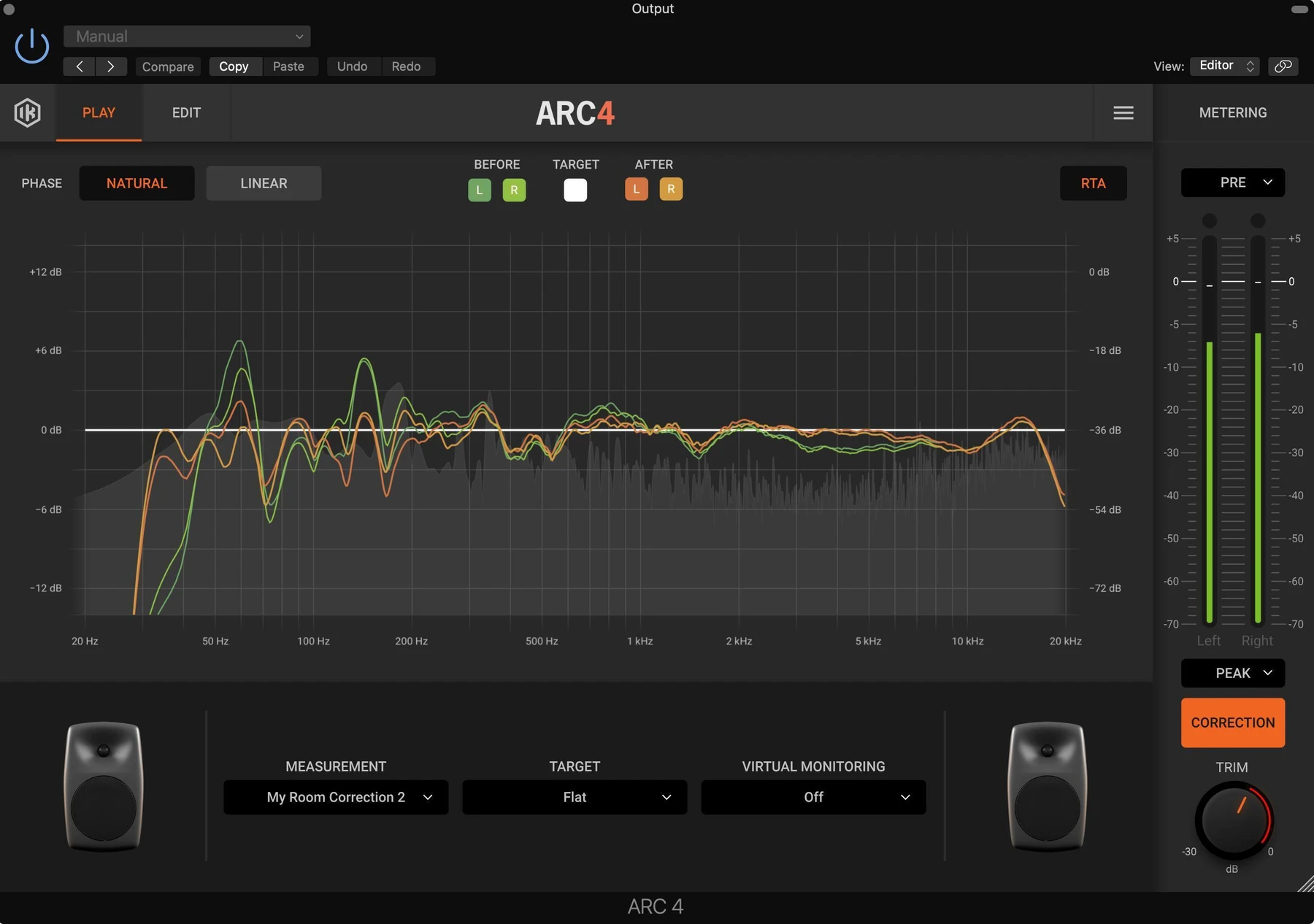Switch to the EDIT tab
The width and height of the screenshot is (1314, 924).
click(186, 112)
